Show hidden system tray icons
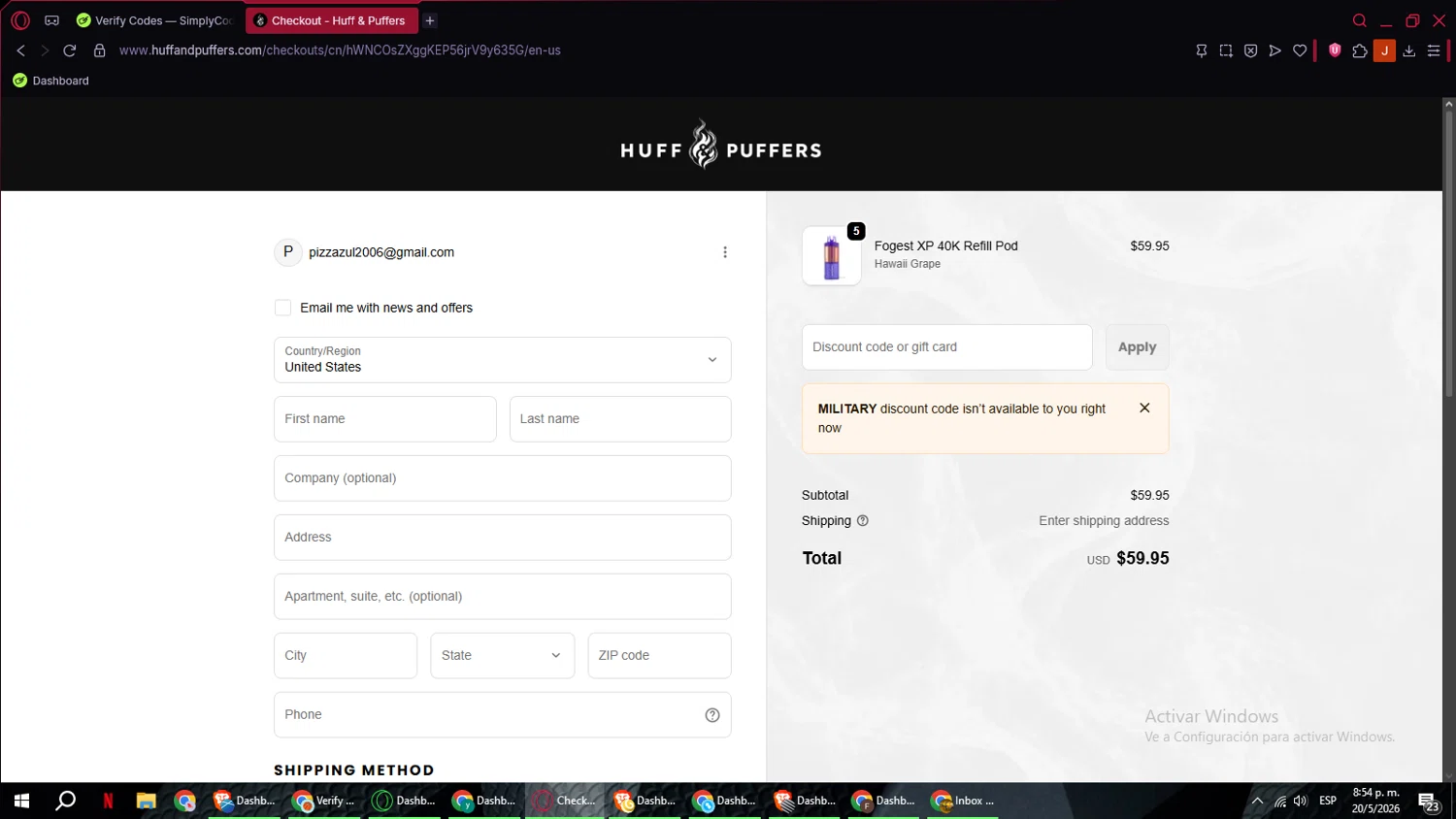This screenshot has width=1456, height=819. pyautogui.click(x=1257, y=802)
